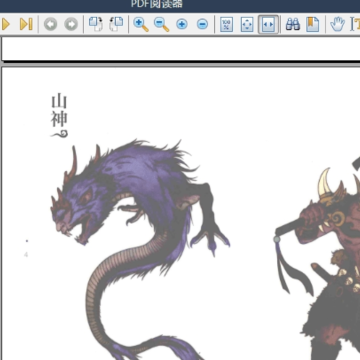Go forward to next view
The width and height of the screenshot is (360, 360).
(x=71, y=24)
